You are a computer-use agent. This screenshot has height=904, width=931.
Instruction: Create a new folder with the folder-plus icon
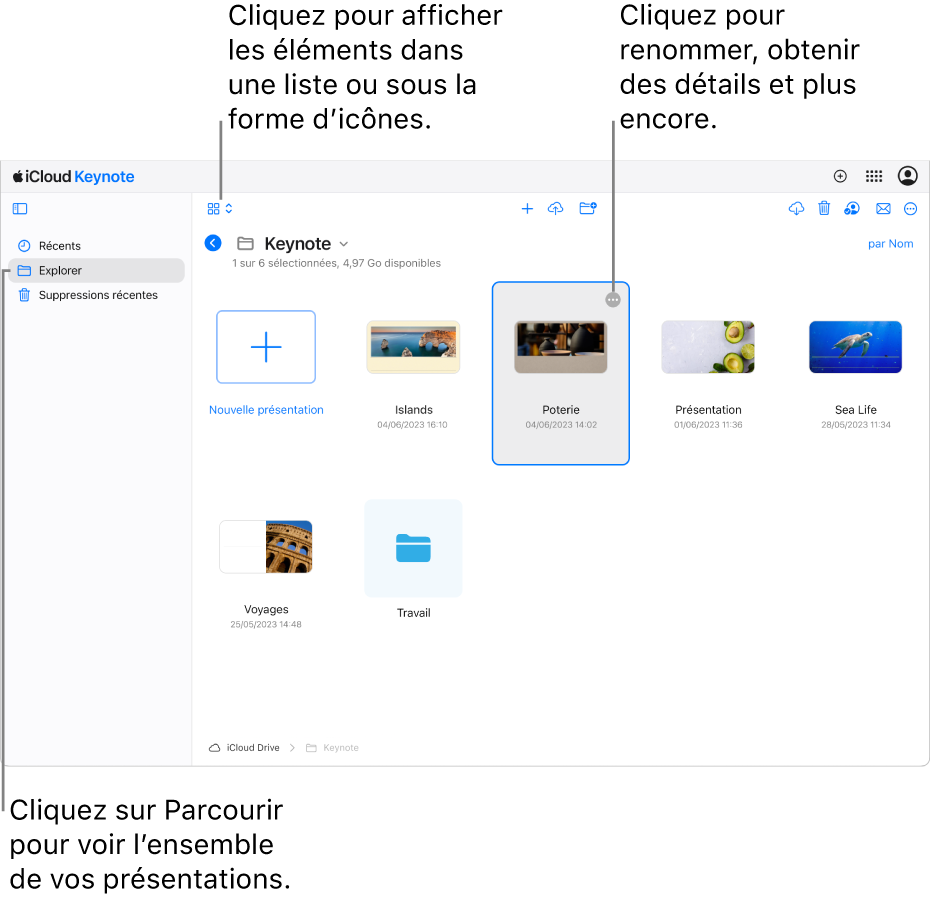tap(588, 208)
